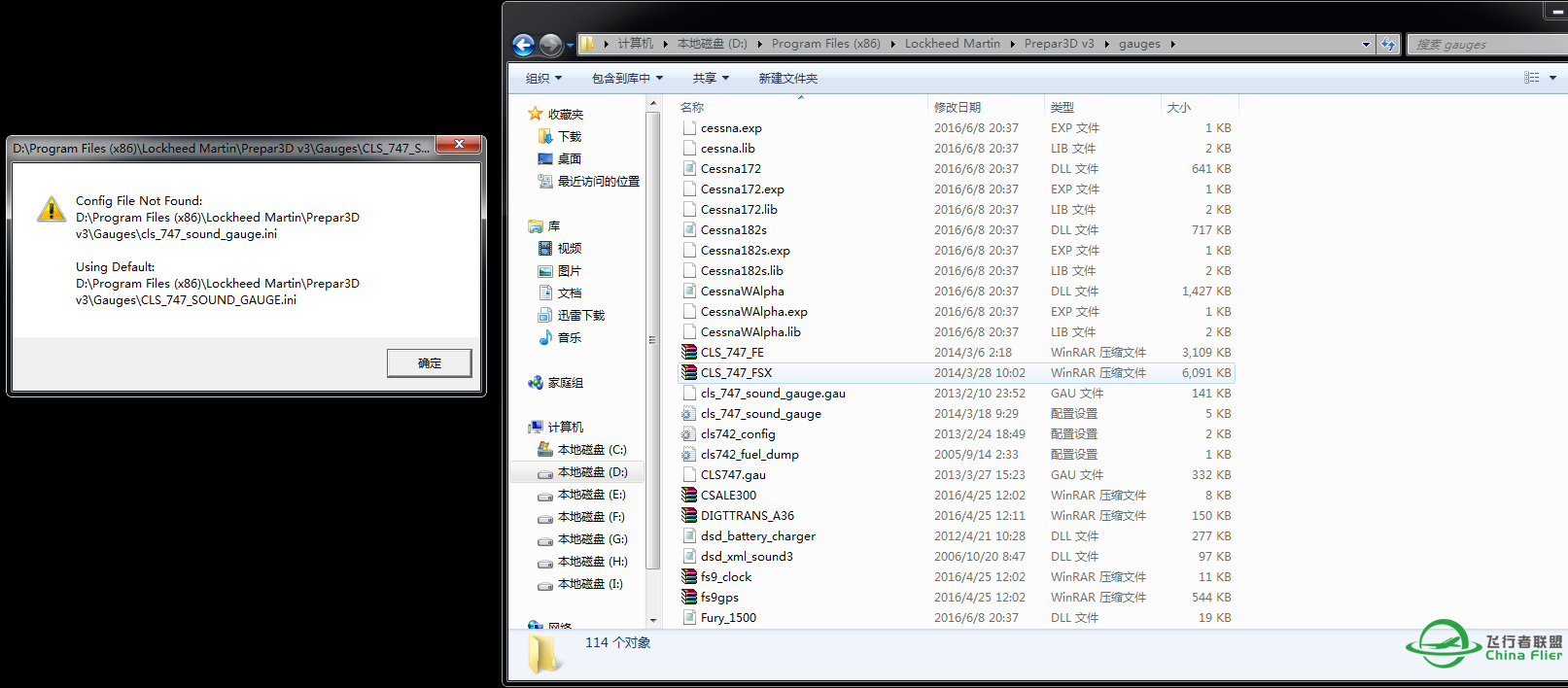Viewport: 1568px width, 688px height.
Task: Click the refresh button beside address bar
Action: point(1387,45)
